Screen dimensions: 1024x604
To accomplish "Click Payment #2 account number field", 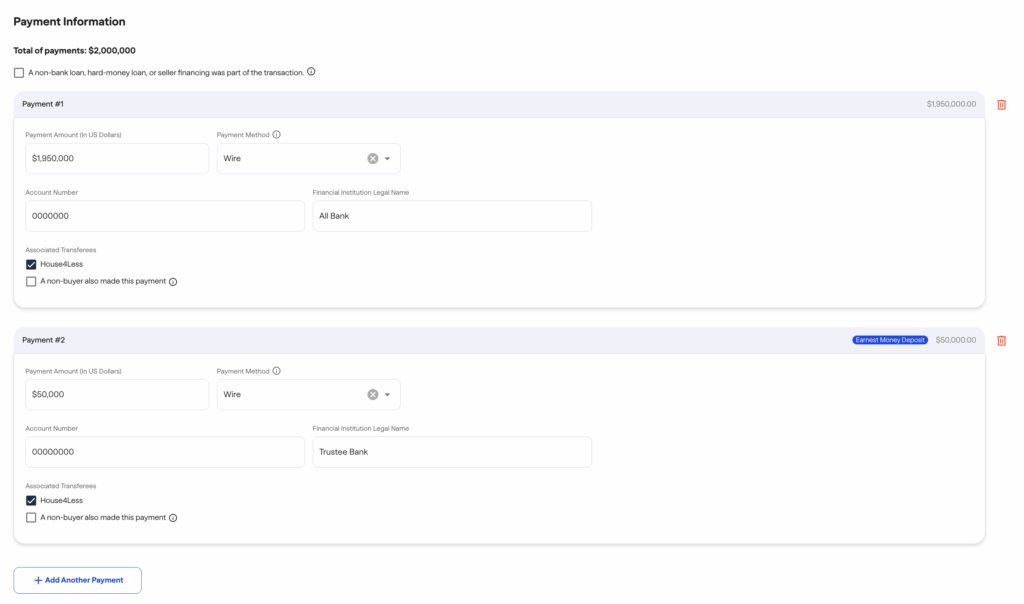I will click(x=165, y=452).
